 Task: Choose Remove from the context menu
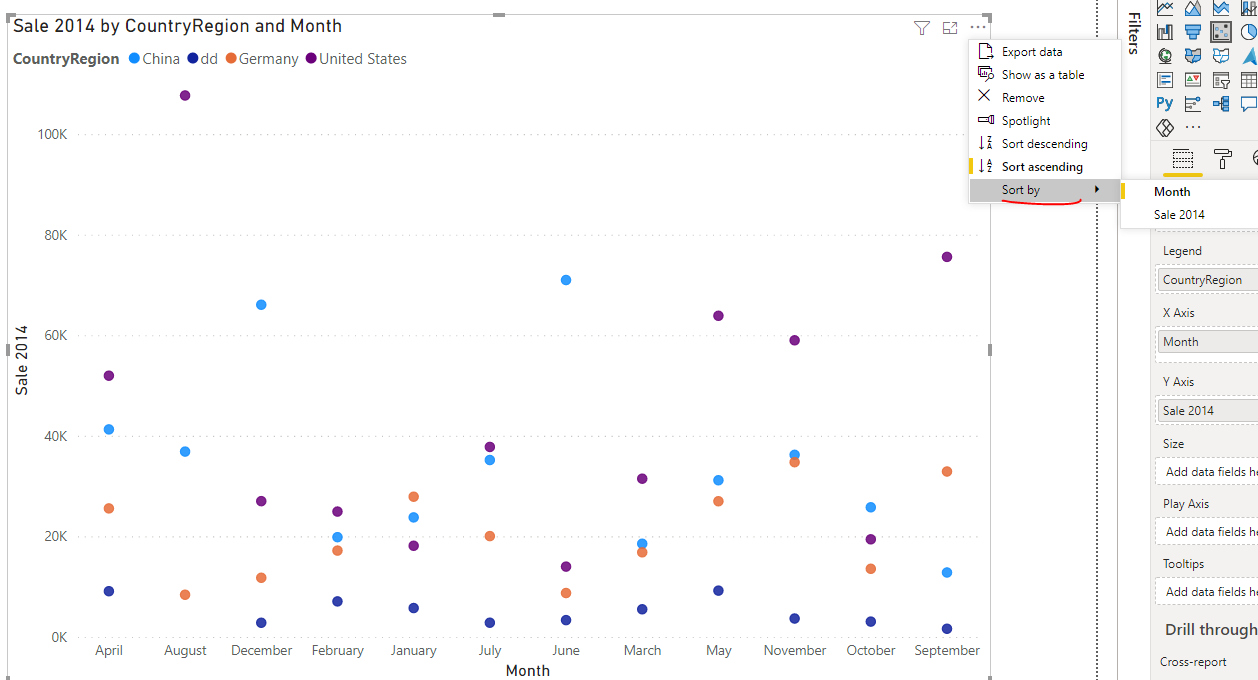pos(1045,98)
